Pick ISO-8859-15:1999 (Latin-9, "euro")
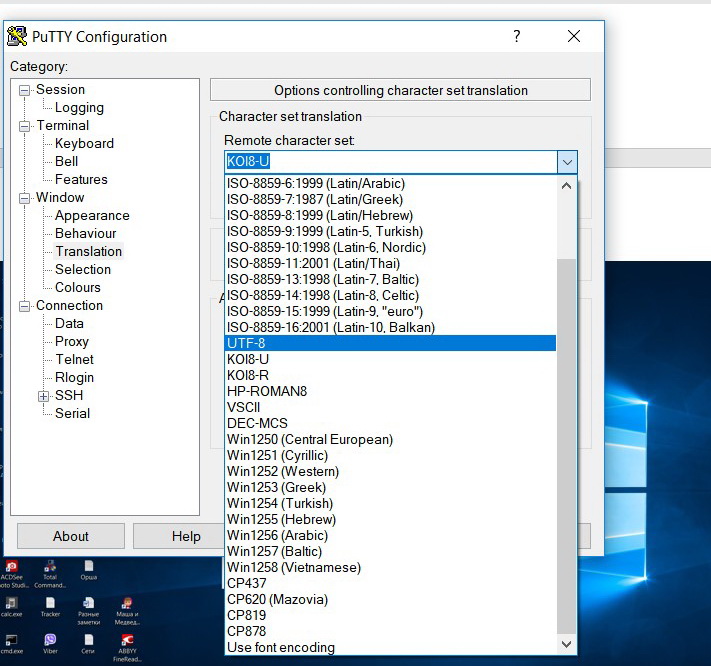This screenshot has height=666, width=711. [390, 311]
